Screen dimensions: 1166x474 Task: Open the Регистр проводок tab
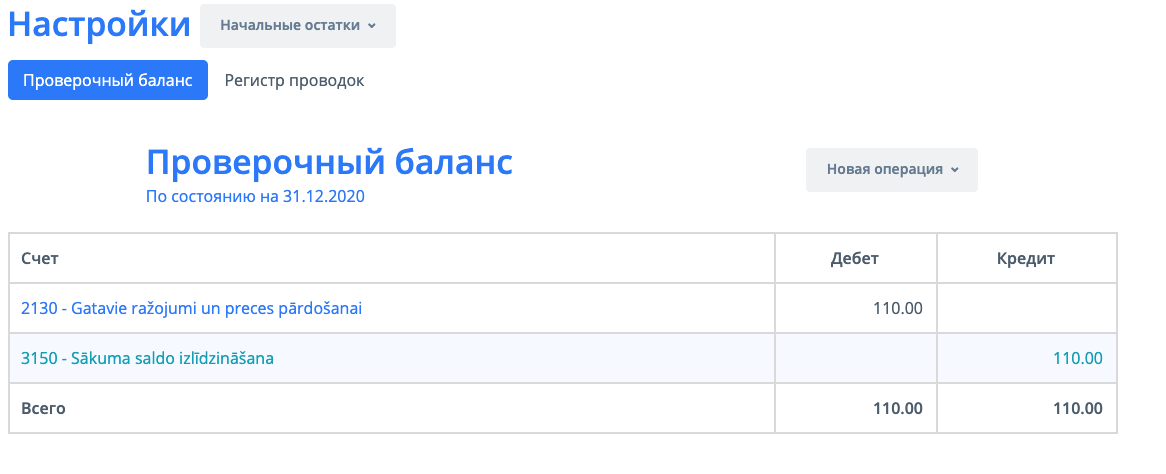tap(294, 80)
